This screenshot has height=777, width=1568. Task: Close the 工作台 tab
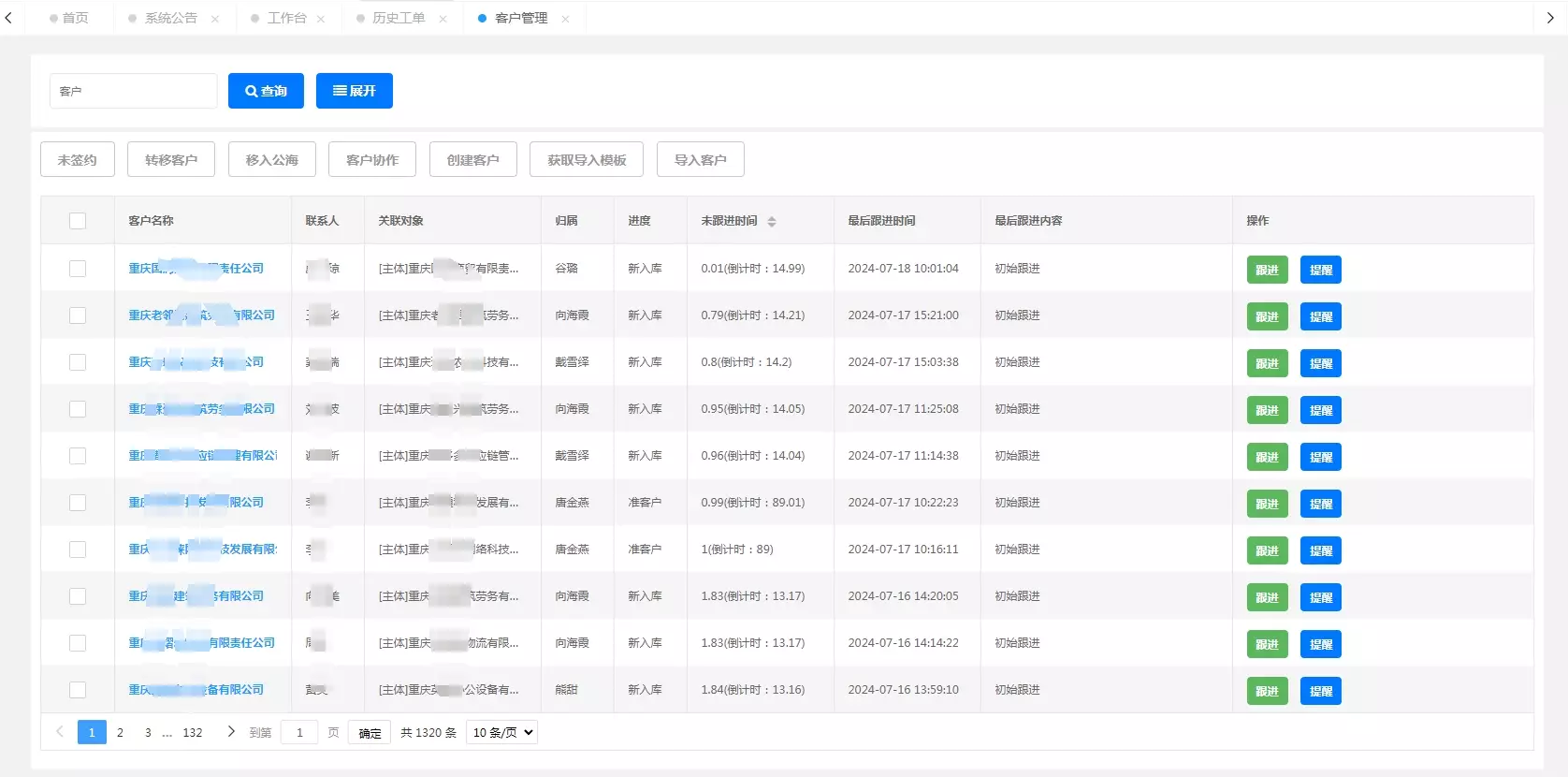pyautogui.click(x=321, y=19)
